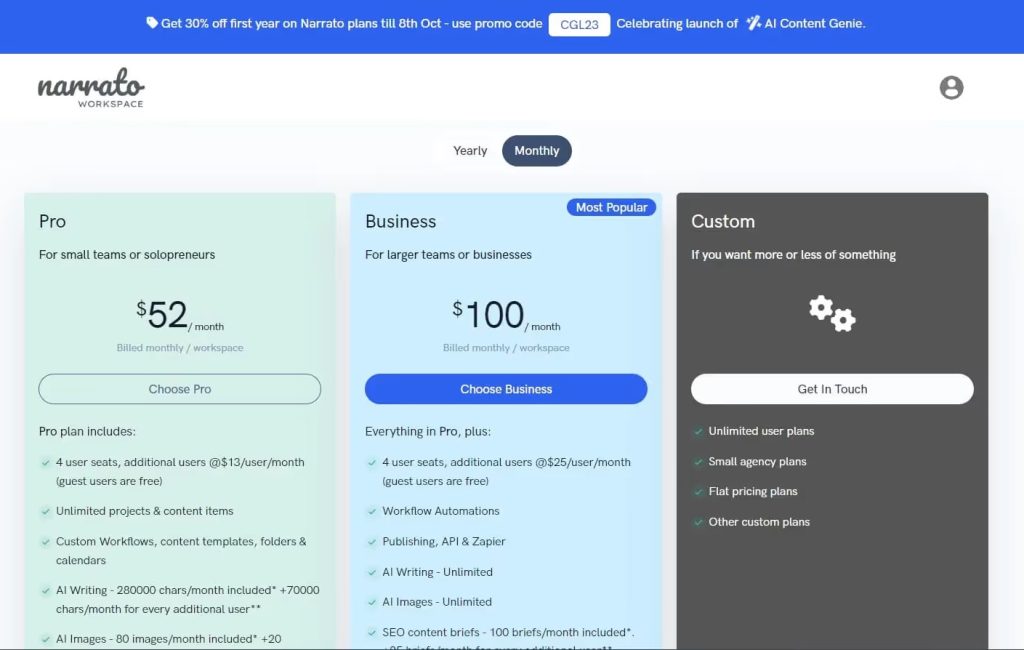Click the Other custom plans item

pos(759,522)
